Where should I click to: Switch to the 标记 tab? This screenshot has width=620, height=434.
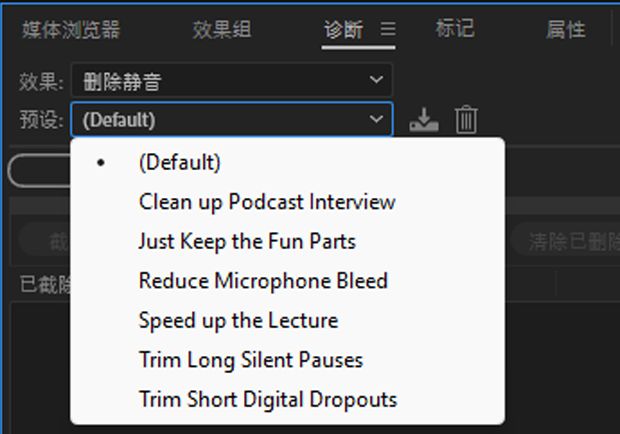click(455, 29)
